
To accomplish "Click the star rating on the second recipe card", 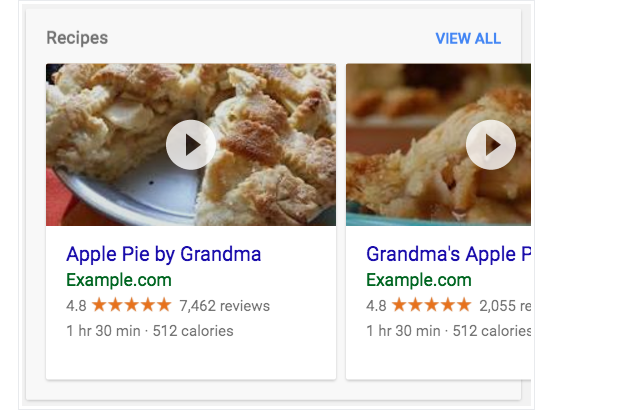I will pyautogui.click(x=432, y=305).
